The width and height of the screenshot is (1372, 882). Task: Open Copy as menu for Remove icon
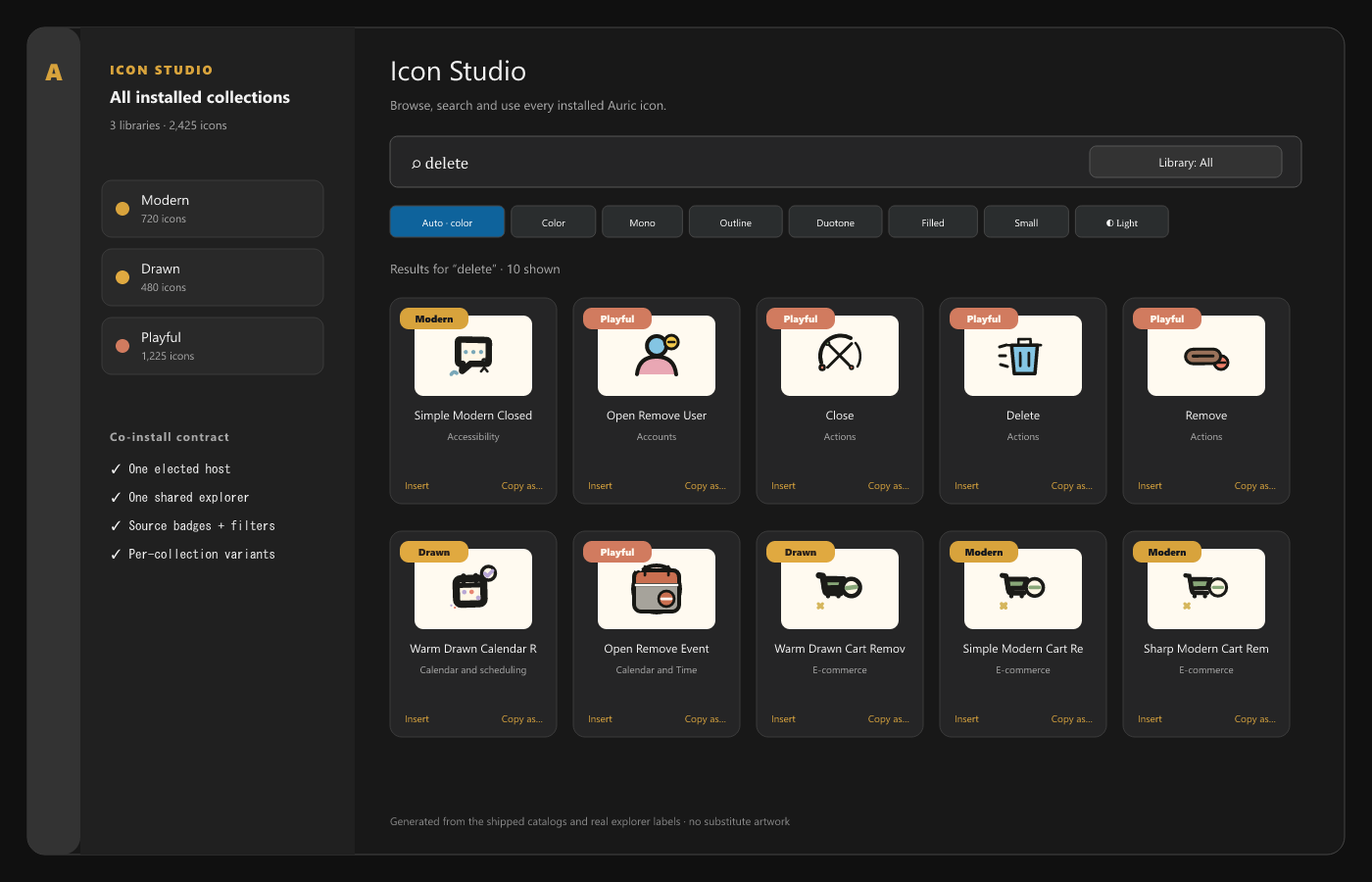[1254, 486]
